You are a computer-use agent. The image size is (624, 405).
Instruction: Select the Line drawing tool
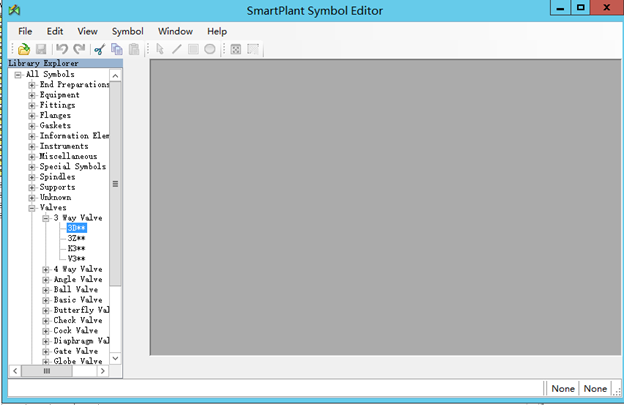tap(177, 49)
